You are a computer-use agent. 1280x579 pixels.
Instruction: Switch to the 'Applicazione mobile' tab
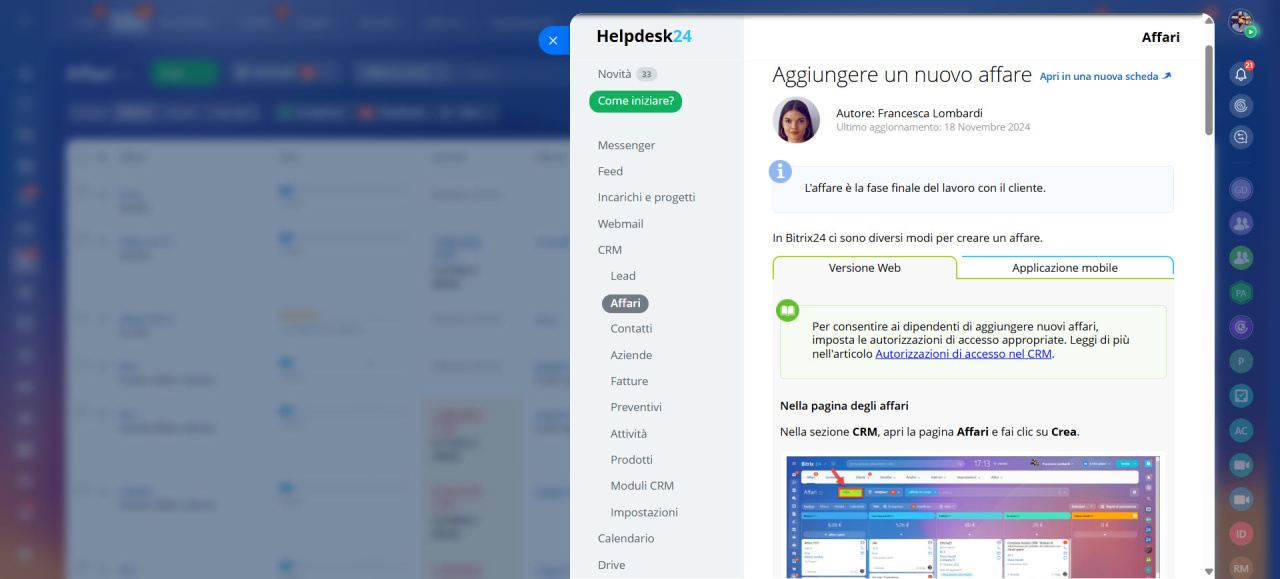[1065, 268]
